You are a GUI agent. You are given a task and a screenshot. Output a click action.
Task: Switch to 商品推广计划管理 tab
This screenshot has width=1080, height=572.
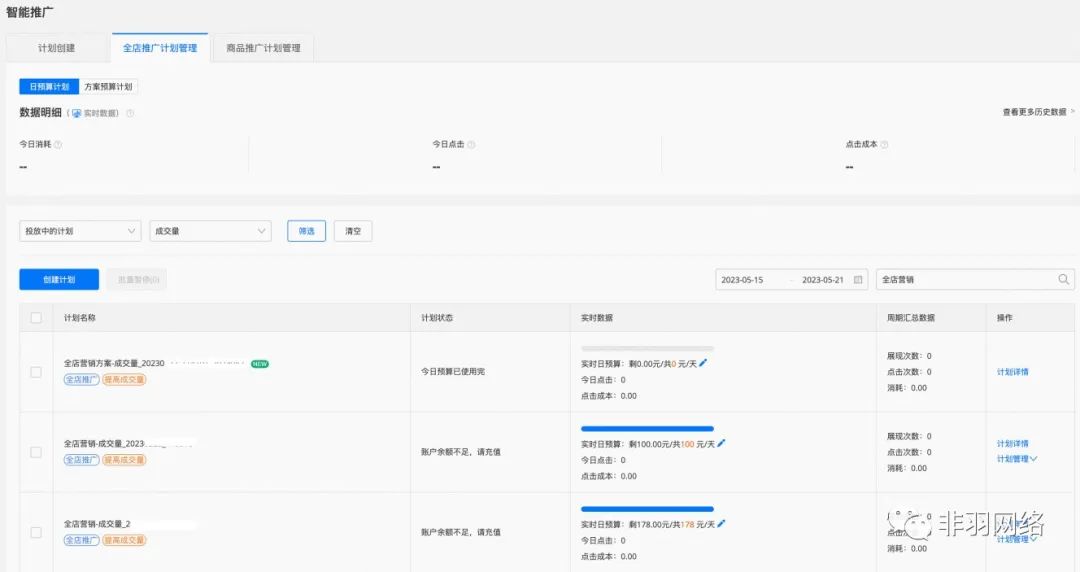[x=263, y=48]
